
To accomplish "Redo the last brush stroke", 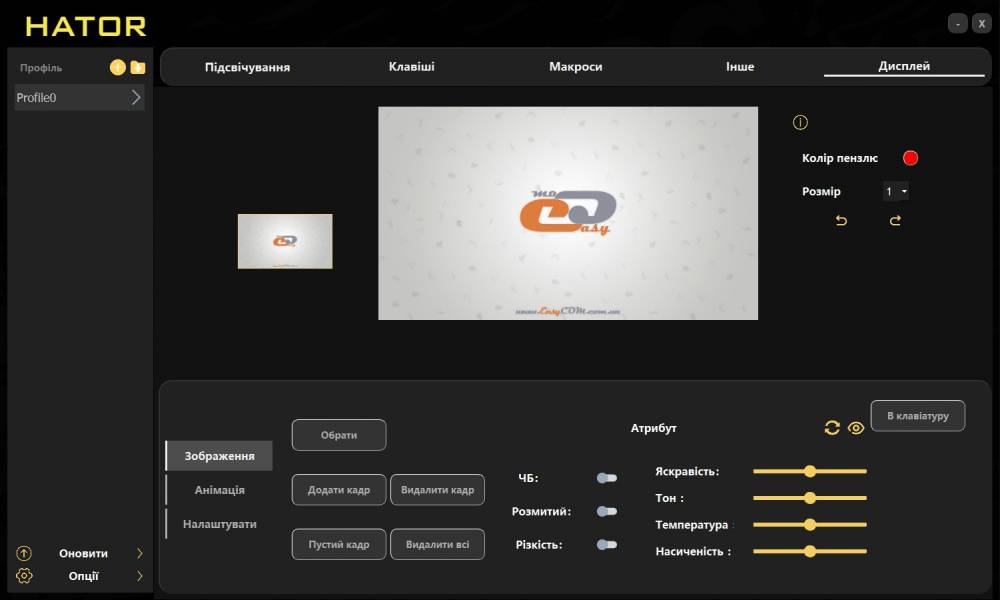I will pyautogui.click(x=895, y=221).
